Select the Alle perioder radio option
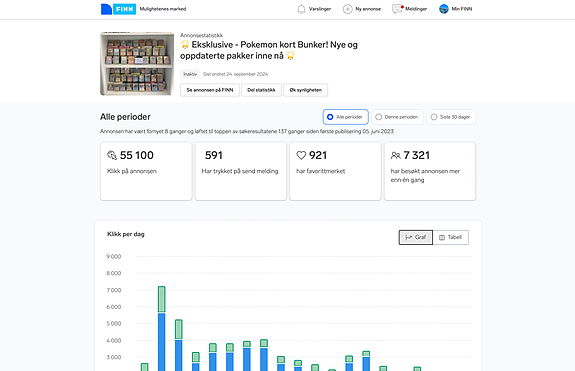Image resolution: width=575 pixels, height=371 pixels. (x=345, y=117)
